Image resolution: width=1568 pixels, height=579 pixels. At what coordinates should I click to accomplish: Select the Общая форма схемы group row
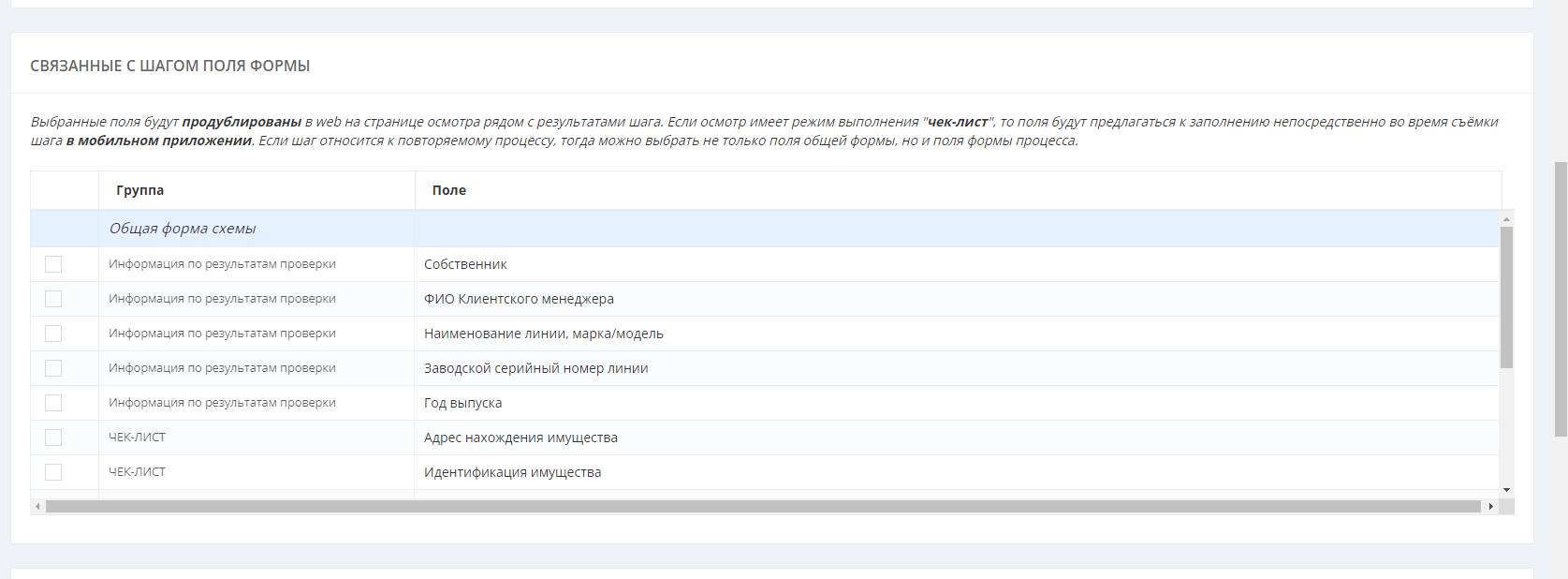point(183,229)
